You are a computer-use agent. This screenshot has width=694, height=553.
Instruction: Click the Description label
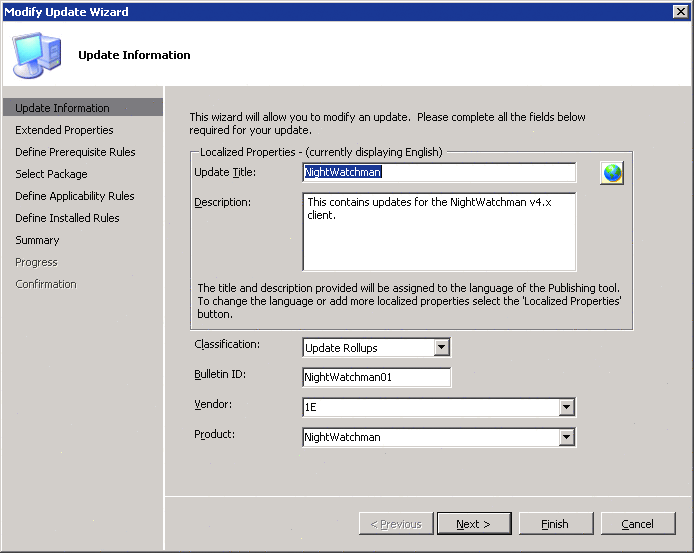(222, 202)
